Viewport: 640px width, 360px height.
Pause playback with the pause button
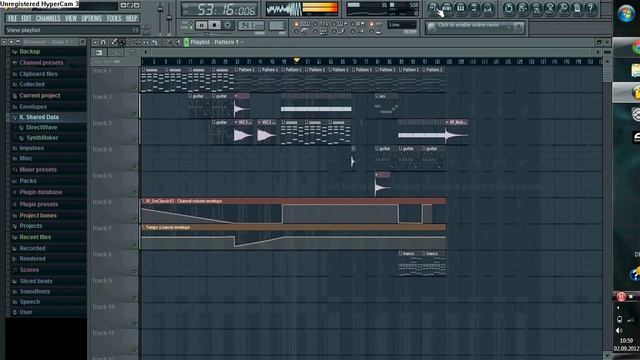click(201, 25)
